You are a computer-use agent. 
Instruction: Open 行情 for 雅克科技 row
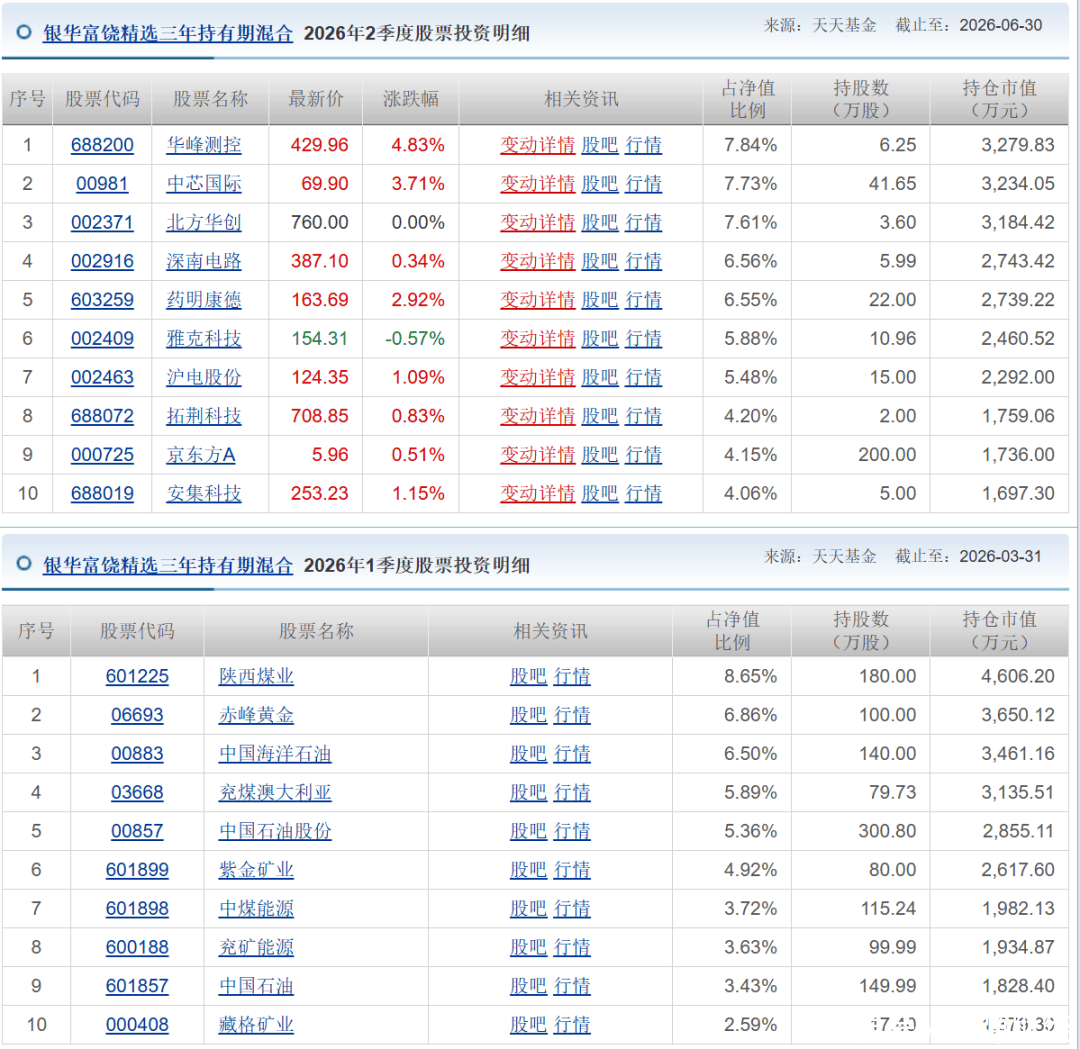(643, 339)
